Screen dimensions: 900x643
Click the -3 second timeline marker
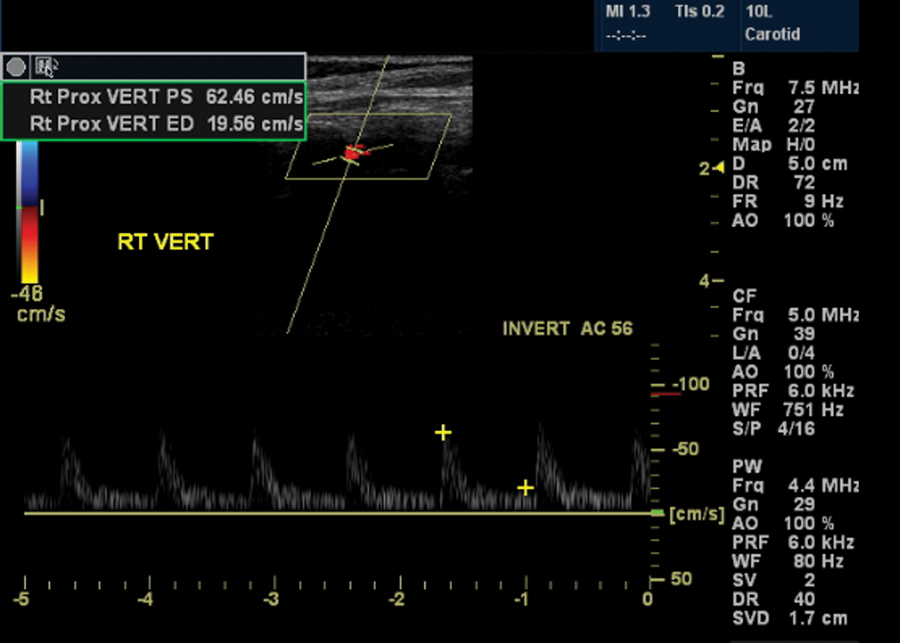[x=272, y=599]
